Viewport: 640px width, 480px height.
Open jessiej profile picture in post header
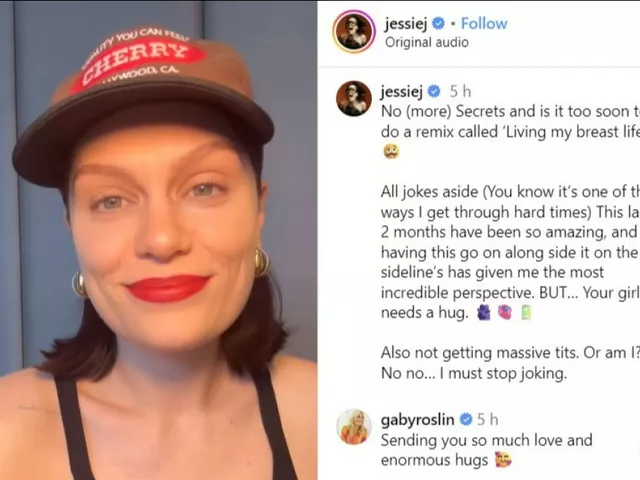[354, 32]
